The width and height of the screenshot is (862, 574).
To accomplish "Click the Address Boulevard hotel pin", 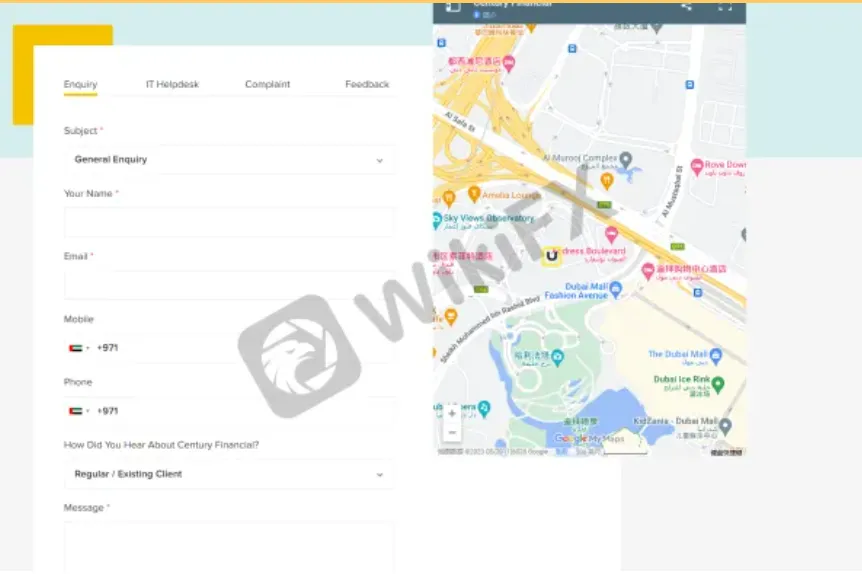I will pos(611,235).
